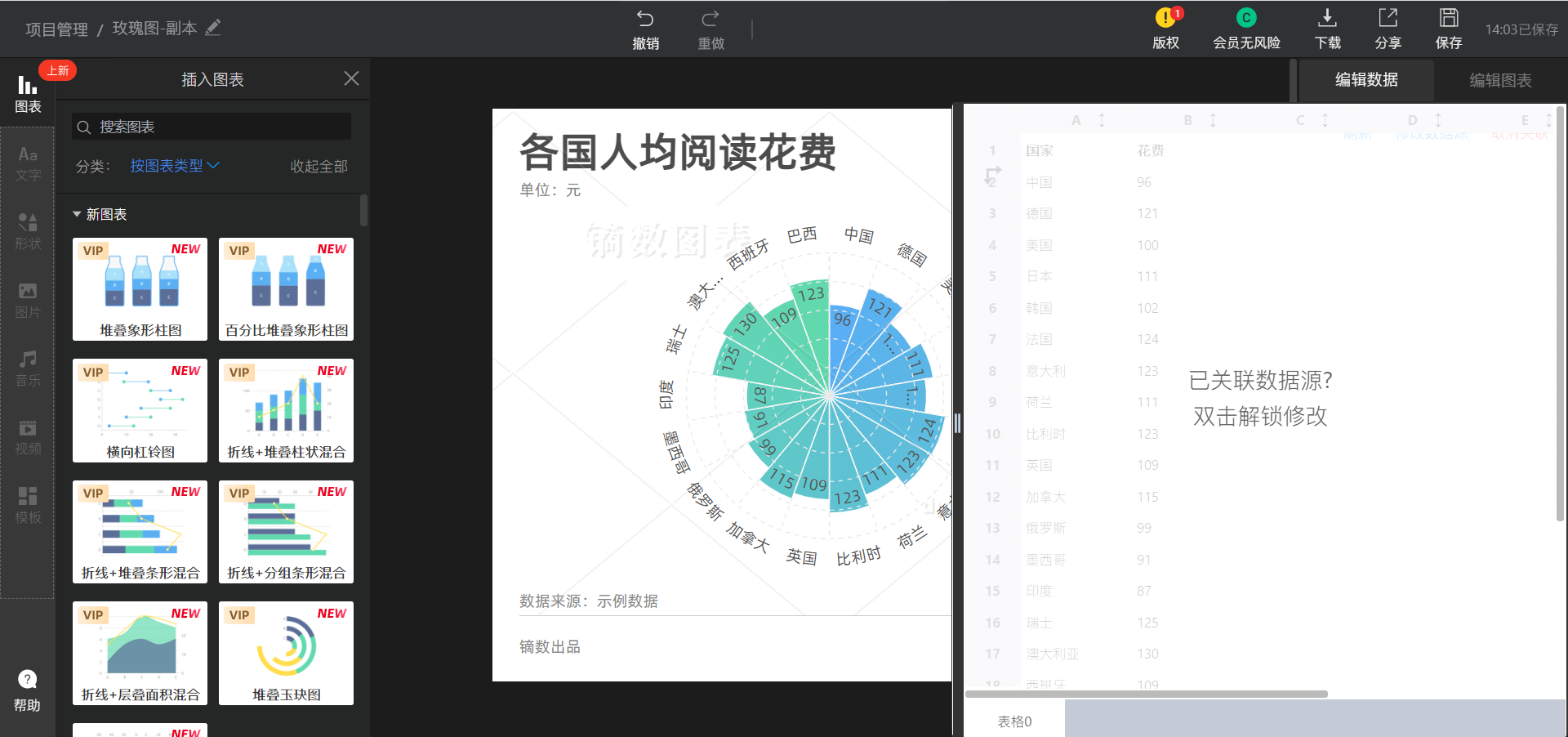Click the chart panel vertical scrollbar
1568x737 pixels.
pos(363,210)
